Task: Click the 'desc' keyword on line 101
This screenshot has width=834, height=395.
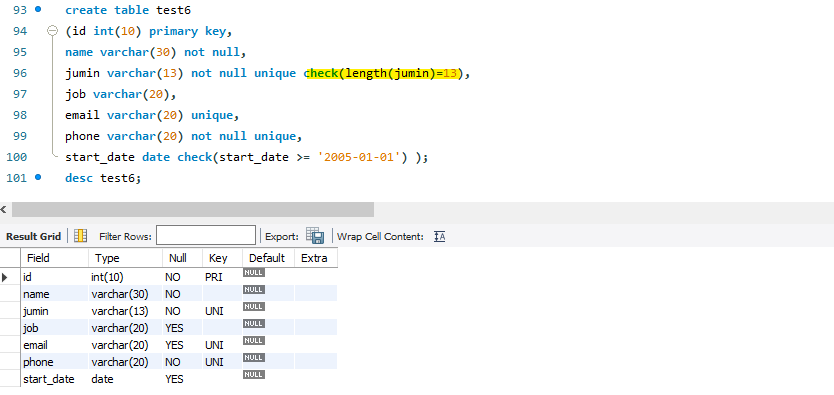Action: (x=79, y=178)
